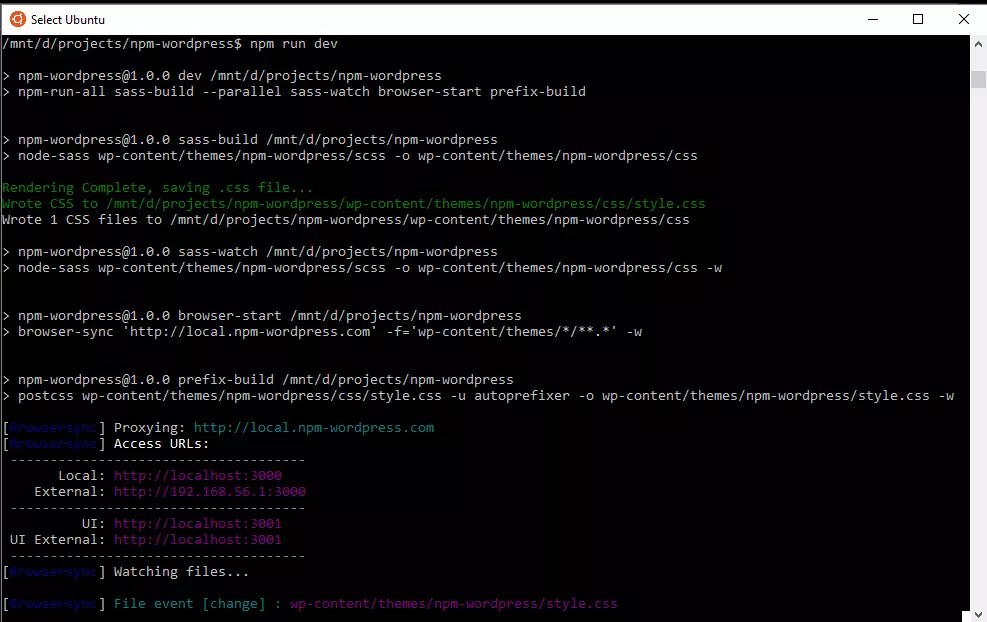This screenshot has width=987, height=622.
Task: Click the External URL http://192.168.56.1:3000
Action: tap(210, 492)
